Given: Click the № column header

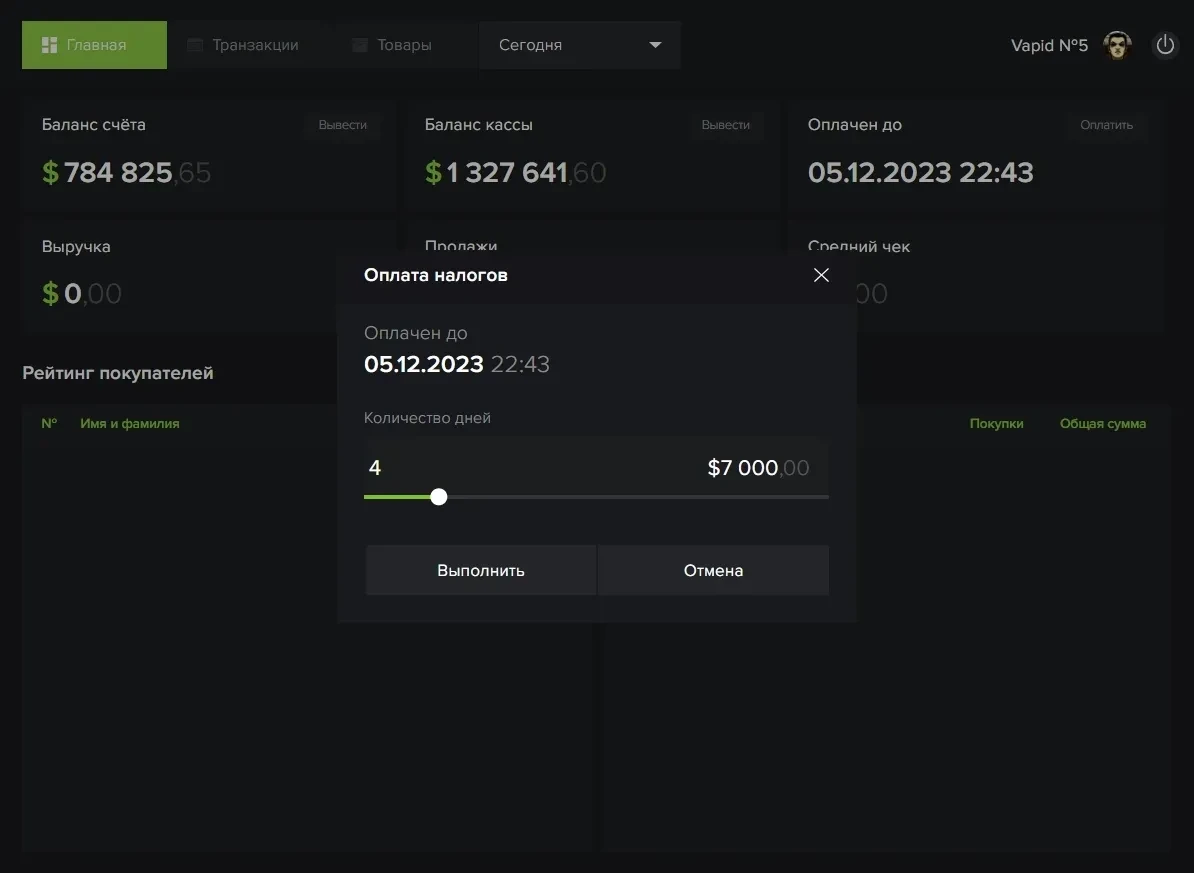Looking at the screenshot, I should (x=49, y=424).
